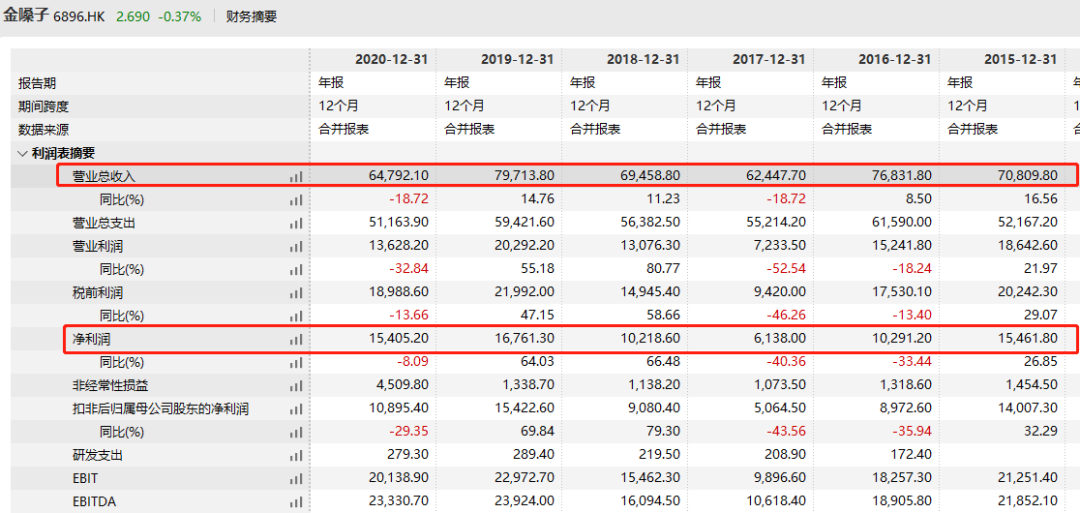
Task: Open chart icon for 扣非后归属母公司股东的净利润 row
Action: click(x=296, y=409)
